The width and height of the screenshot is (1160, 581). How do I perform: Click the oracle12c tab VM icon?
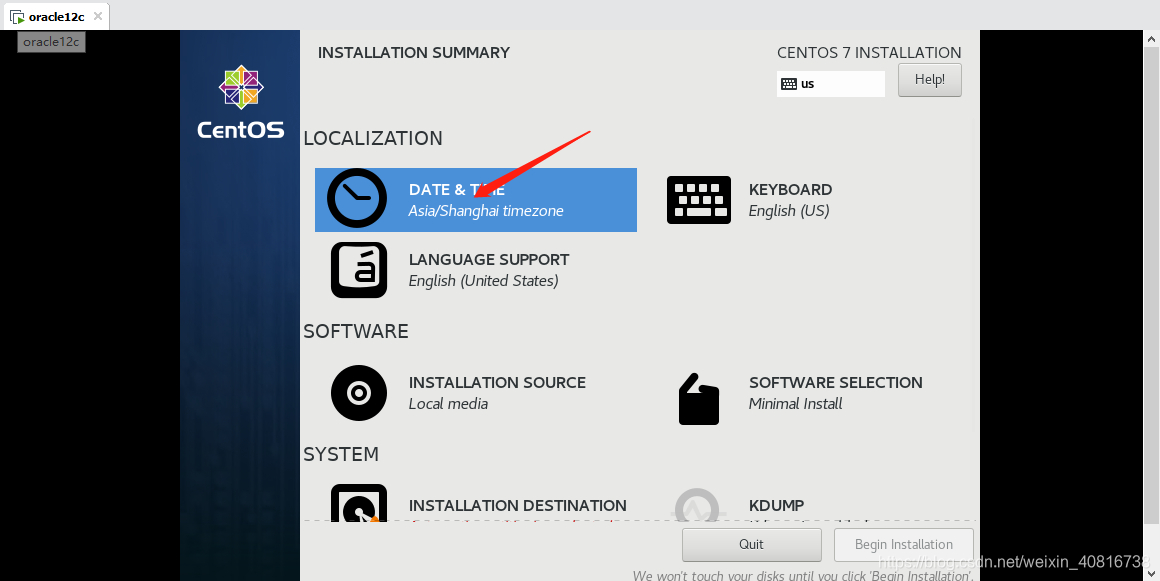click(17, 16)
